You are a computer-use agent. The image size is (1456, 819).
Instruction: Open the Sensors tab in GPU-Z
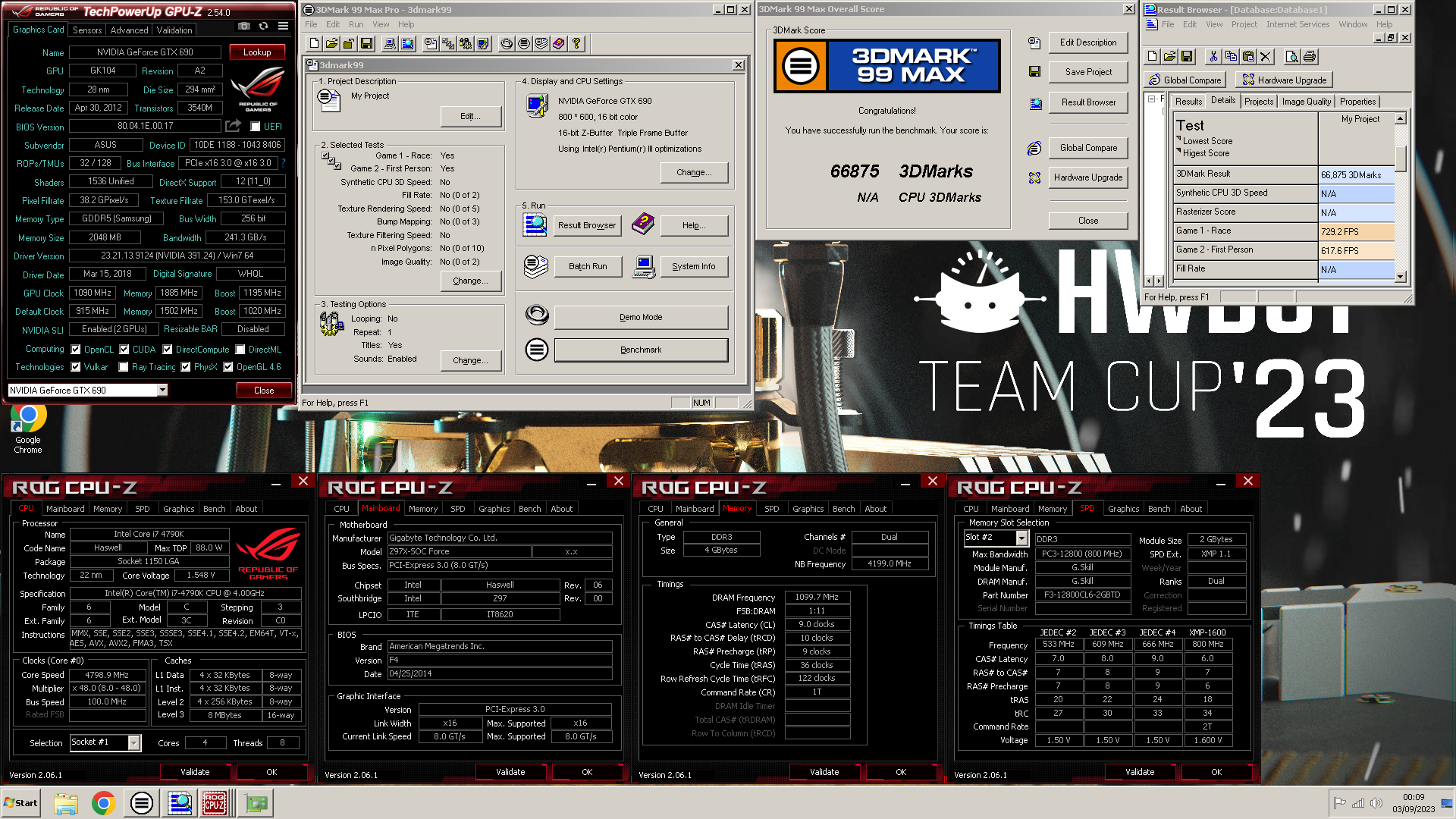[87, 30]
